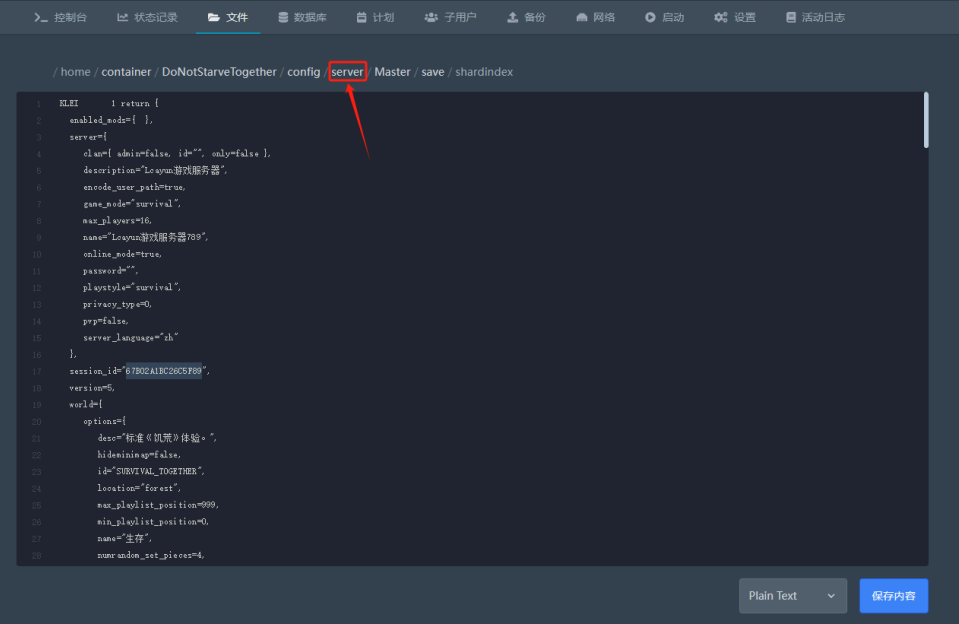
Task: View the 活动日志 tab
Action: [816, 18]
